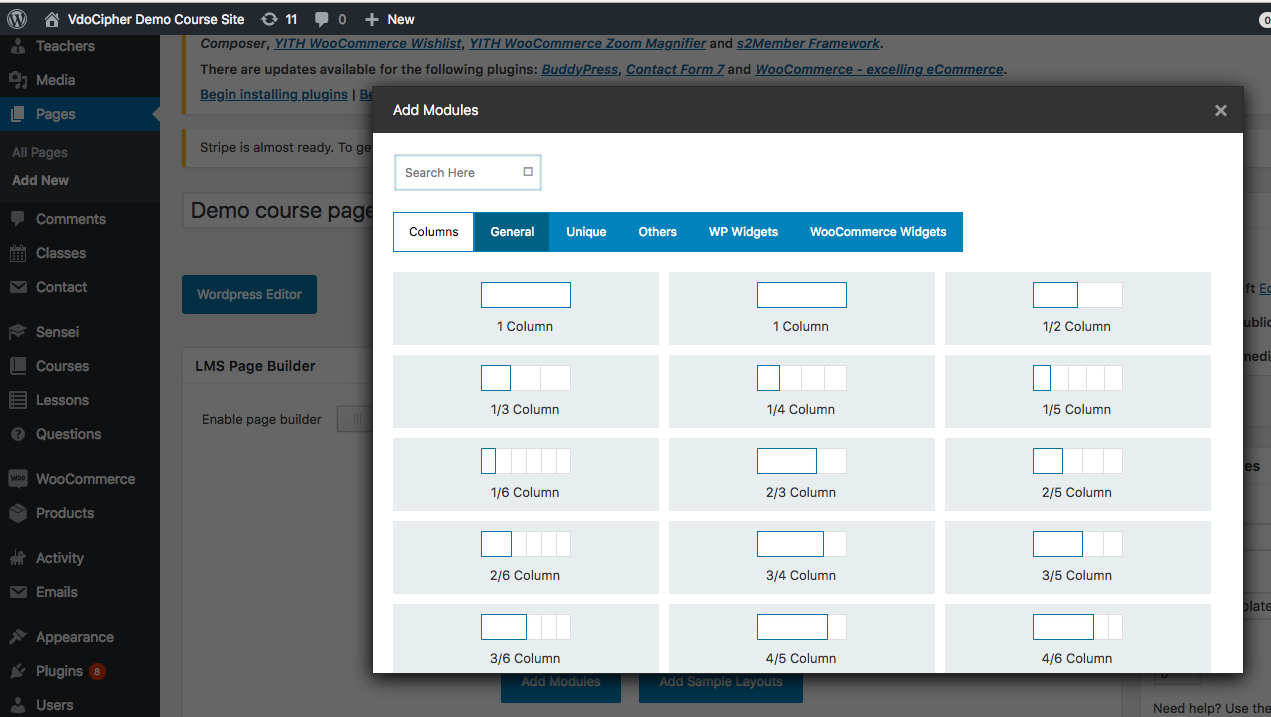
Task: Switch to the General tab
Action: 512,232
